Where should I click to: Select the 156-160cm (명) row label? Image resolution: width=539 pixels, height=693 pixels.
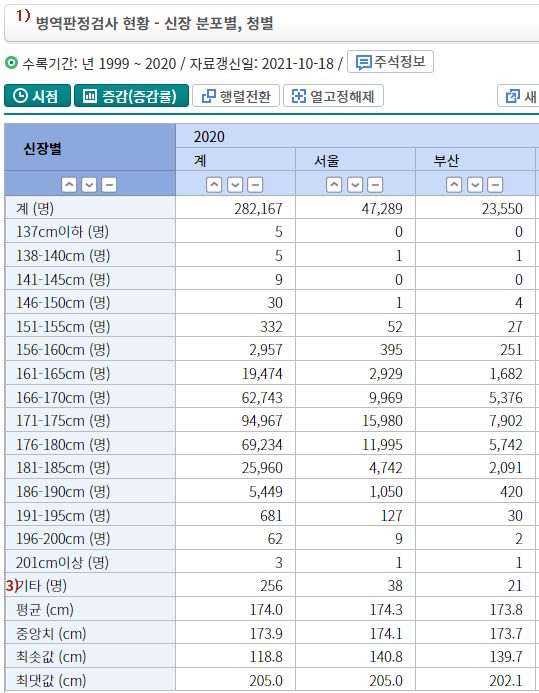63,350
